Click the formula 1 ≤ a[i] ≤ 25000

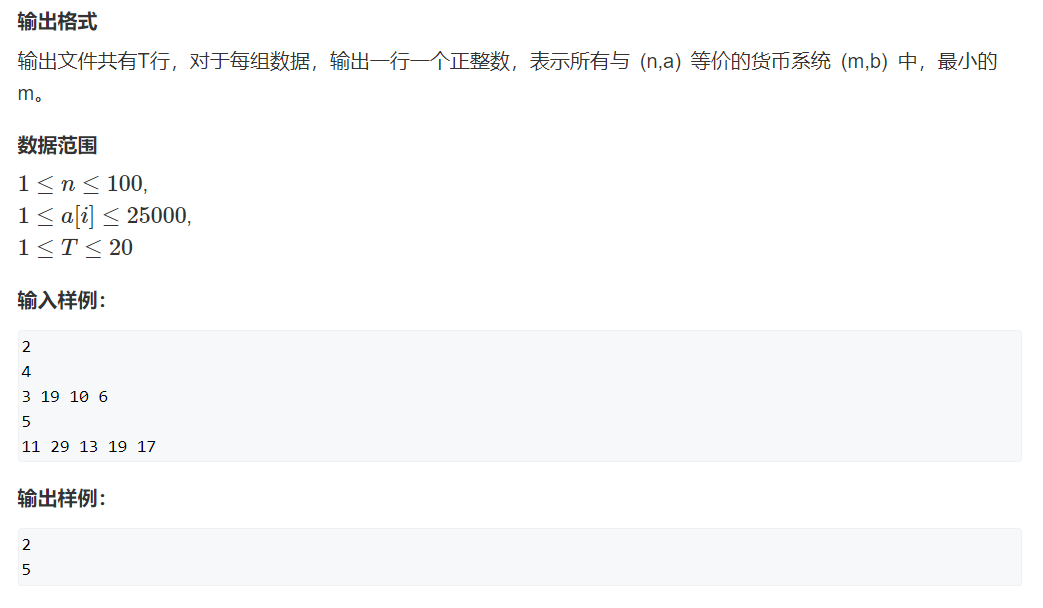click(104, 216)
